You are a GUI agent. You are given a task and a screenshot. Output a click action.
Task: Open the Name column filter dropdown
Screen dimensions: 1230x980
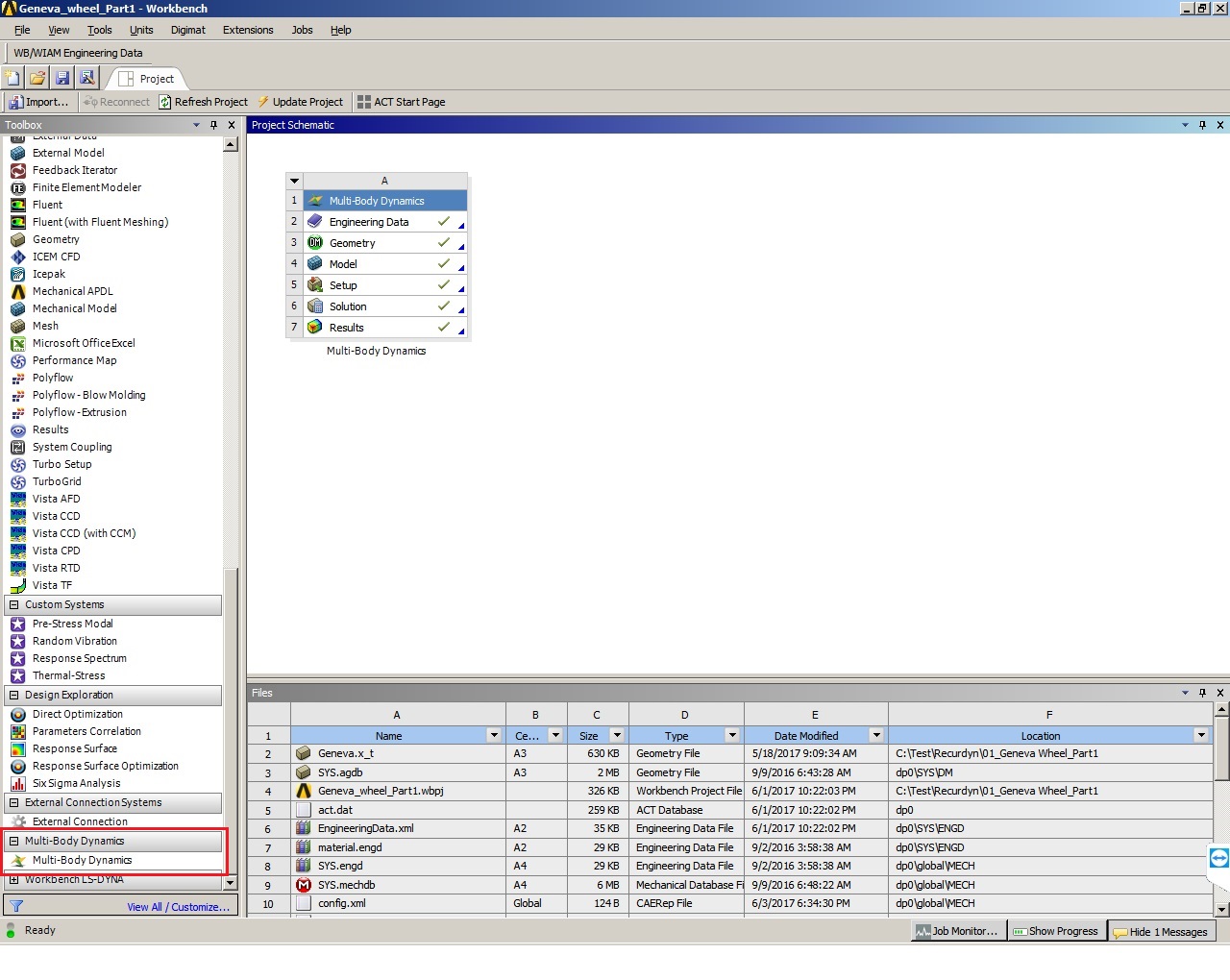494,735
